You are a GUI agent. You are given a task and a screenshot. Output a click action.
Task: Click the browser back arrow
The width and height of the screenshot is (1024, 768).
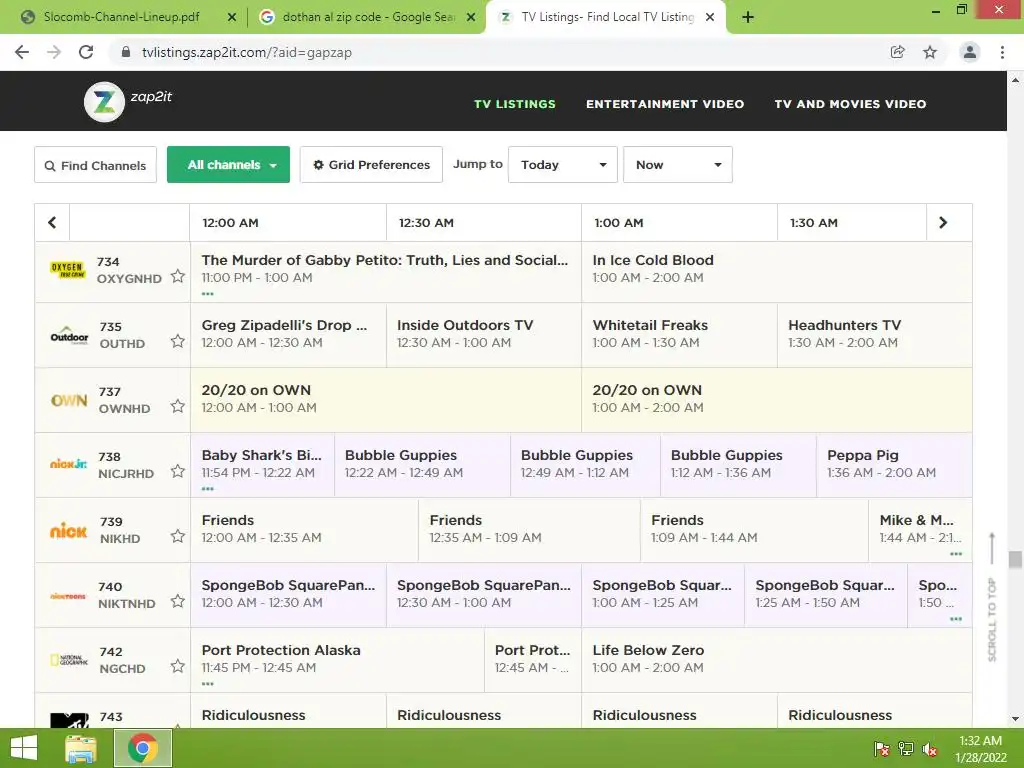point(22,52)
